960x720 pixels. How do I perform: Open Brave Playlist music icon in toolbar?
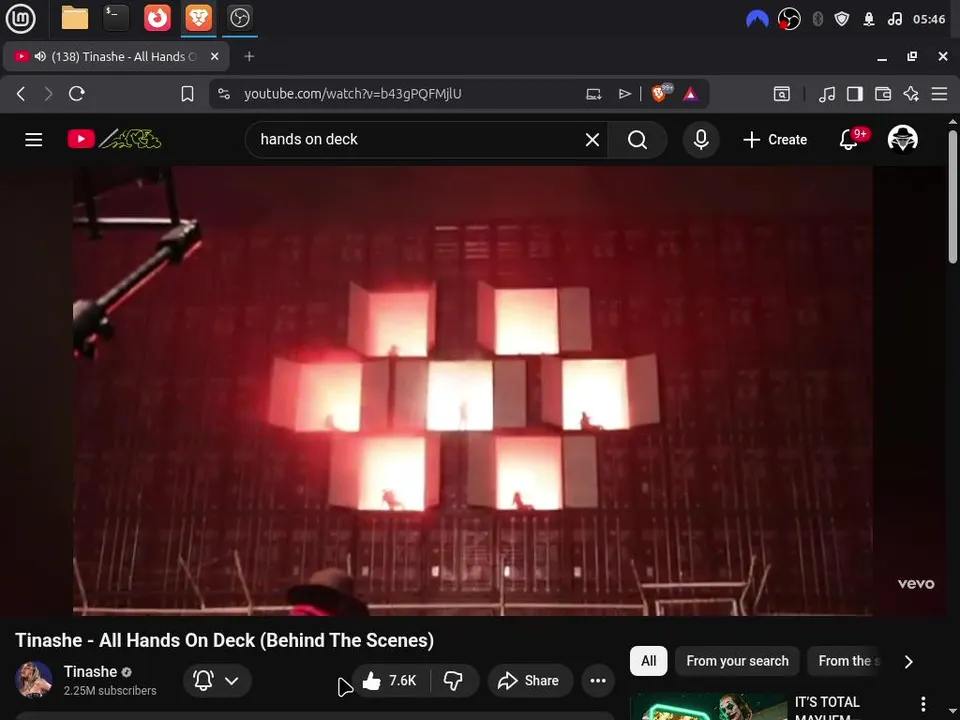point(827,94)
